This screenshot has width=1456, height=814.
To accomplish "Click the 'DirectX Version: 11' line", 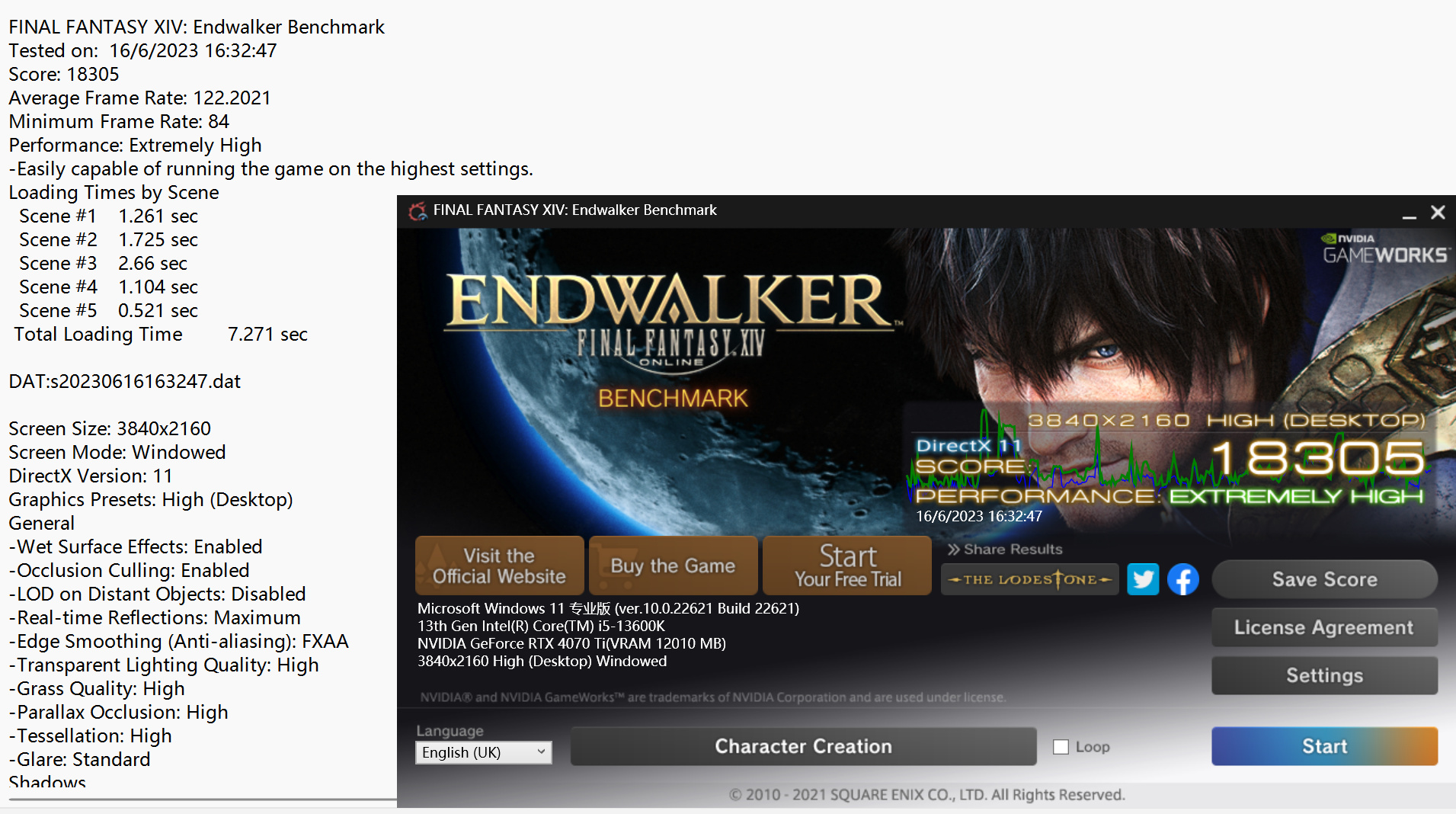I will point(91,476).
